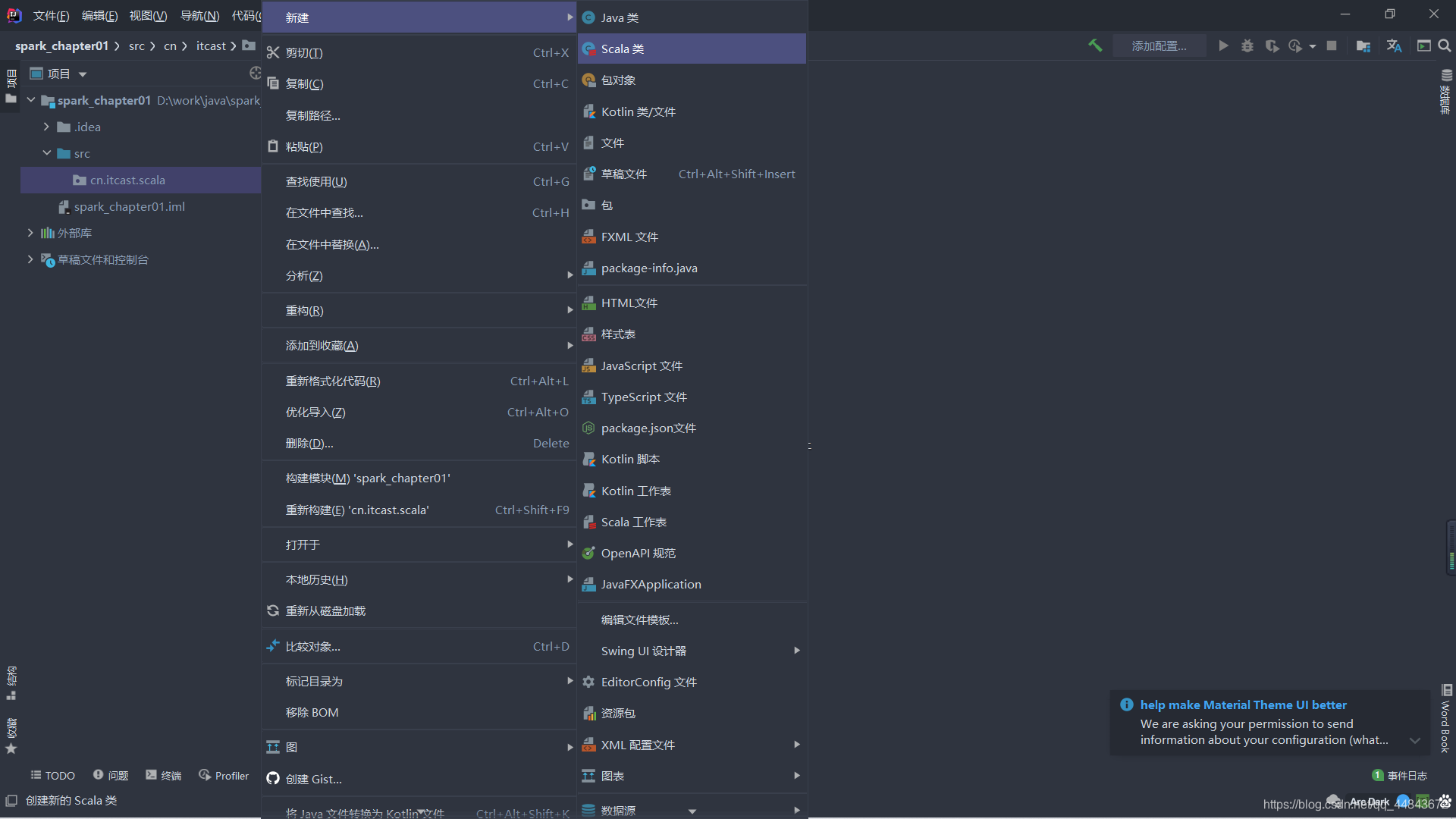Choose Java 类 from the new submenu
Screen dimensions: 1456x819
click(x=692, y=17)
